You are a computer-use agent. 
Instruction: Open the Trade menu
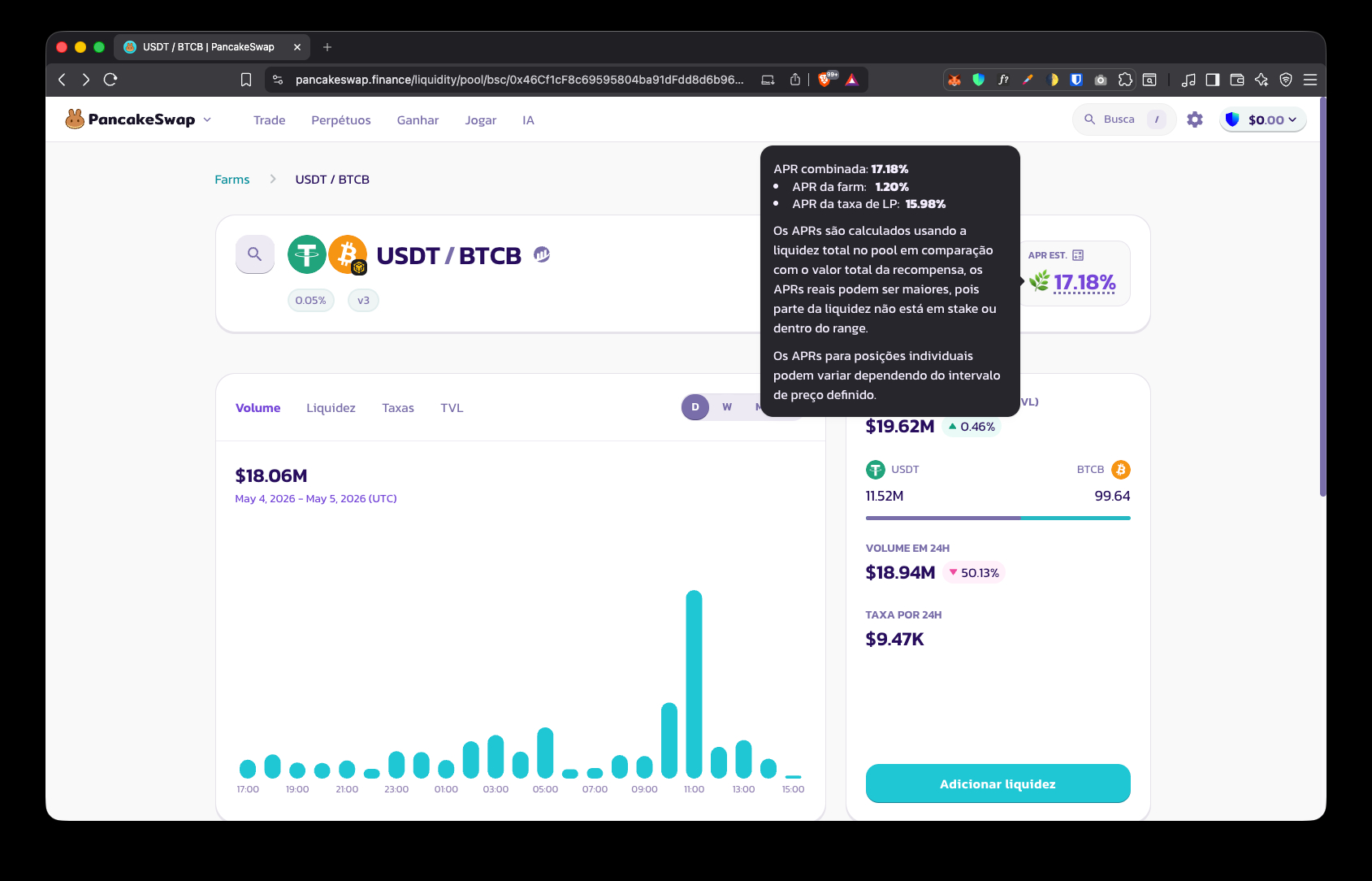point(269,120)
